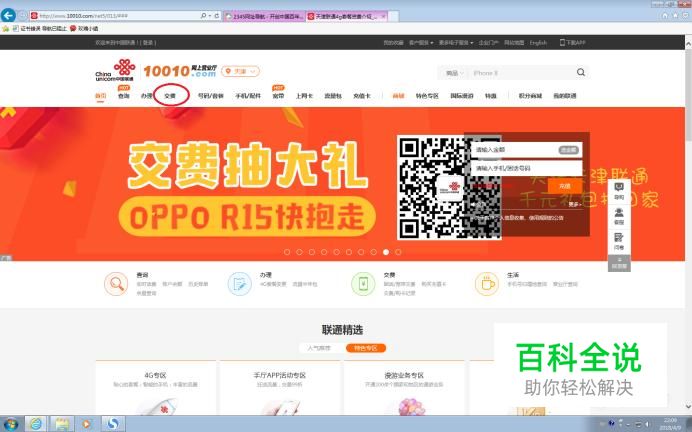
Task: Click the English link in top bar
Action: pyautogui.click(x=538, y=43)
